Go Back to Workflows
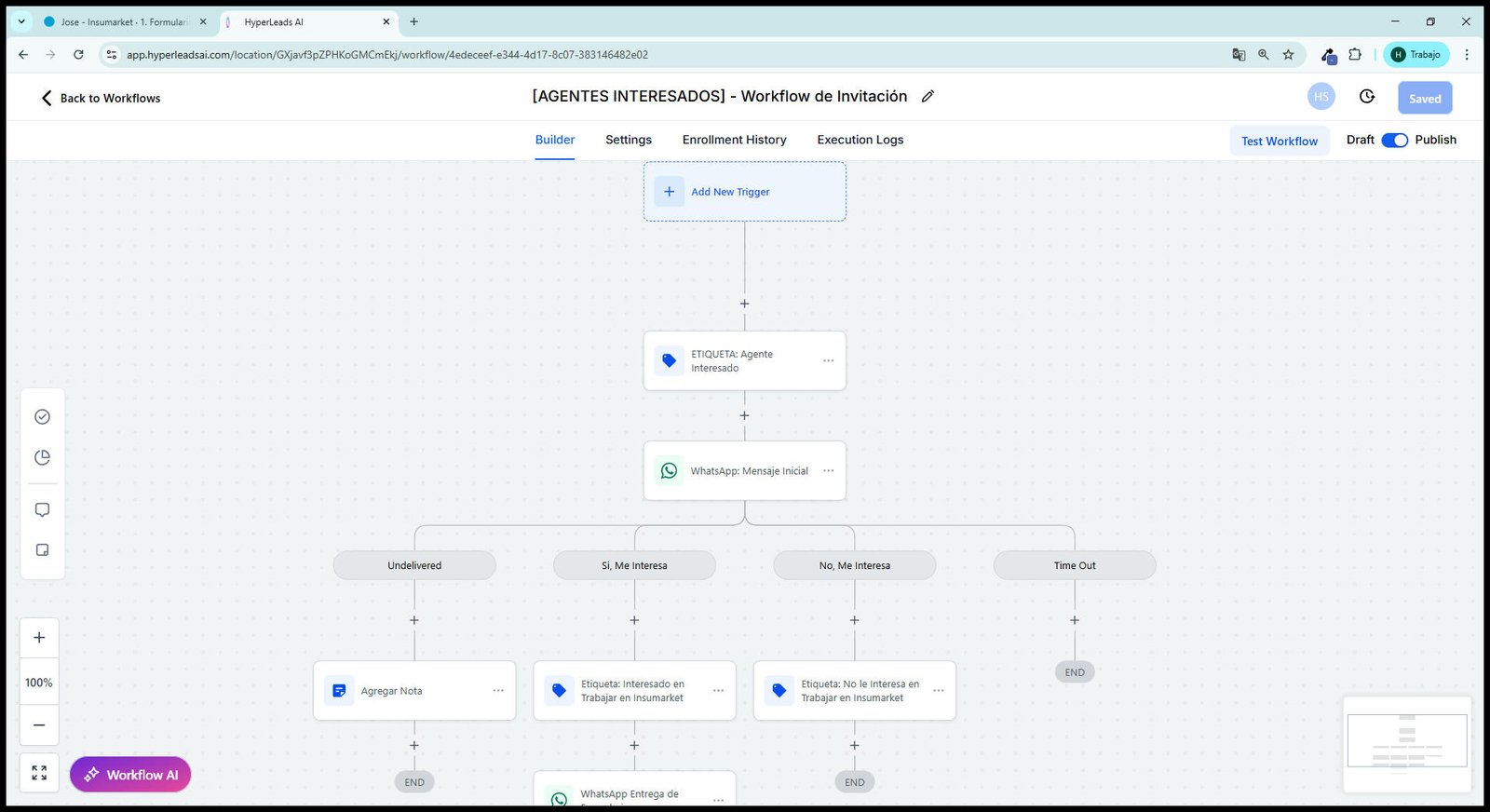1490x812 pixels. (x=101, y=98)
